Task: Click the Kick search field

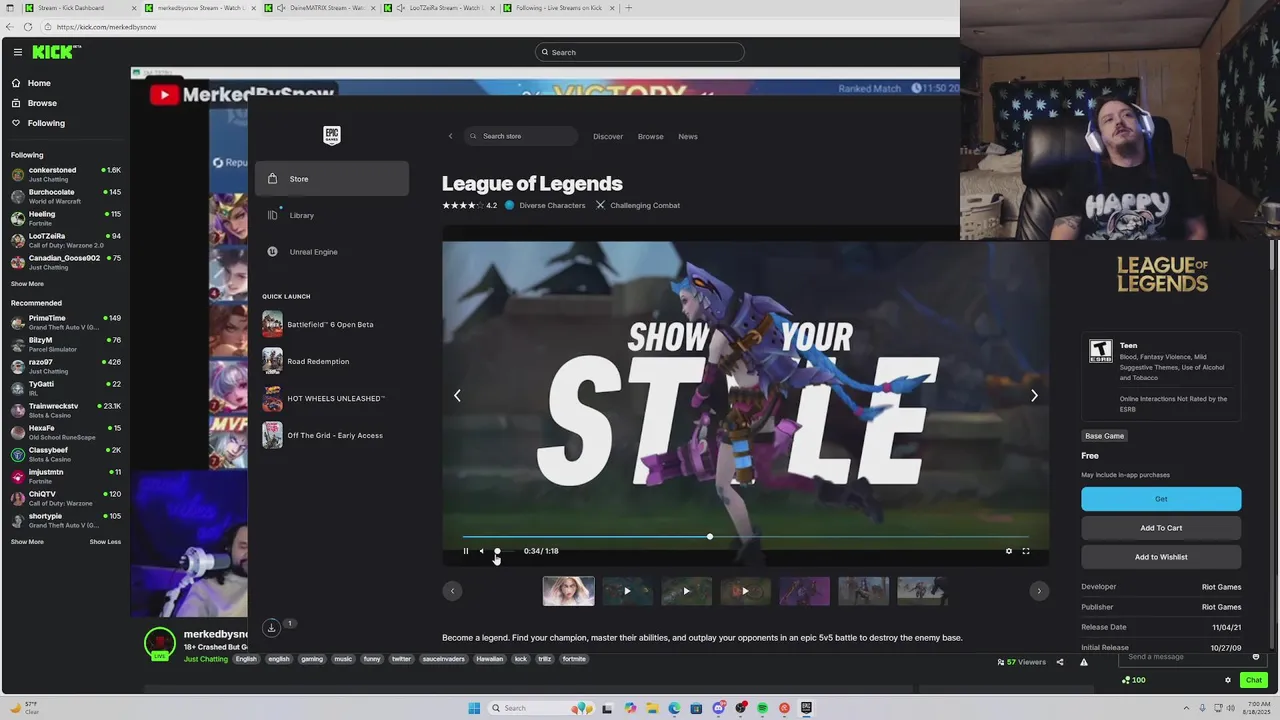Action: [x=640, y=52]
